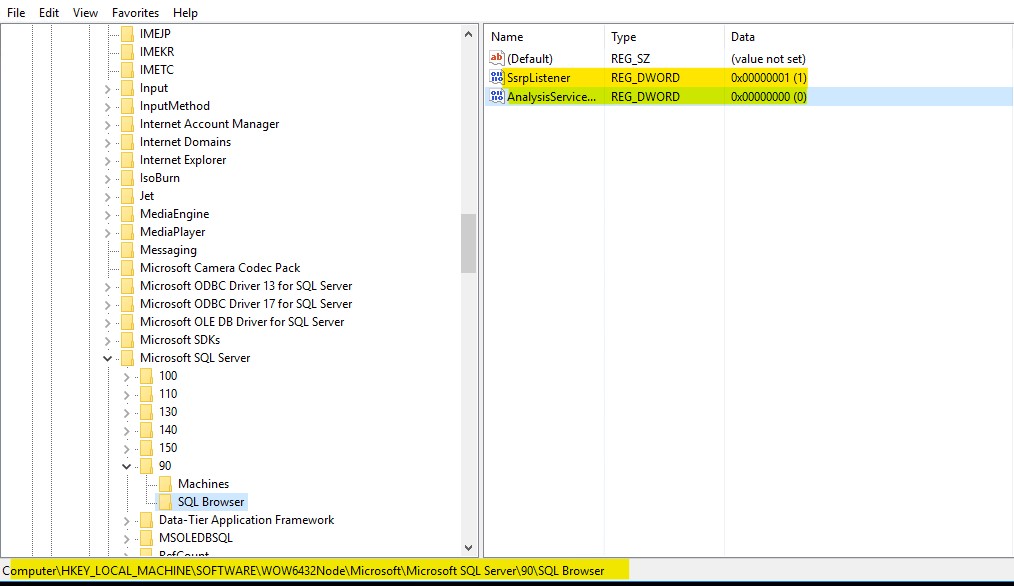Select the Data-Tier Application Framework folder icon
The image size is (1014, 586).
pos(147,520)
